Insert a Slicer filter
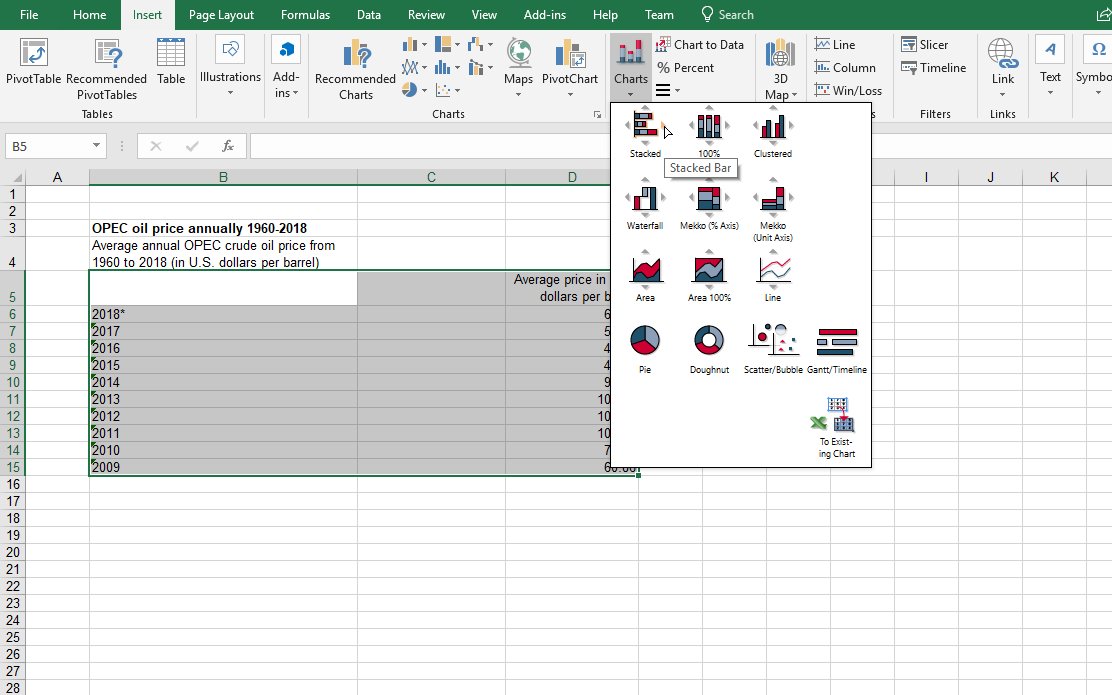Image resolution: width=1112 pixels, height=695 pixels. point(924,45)
